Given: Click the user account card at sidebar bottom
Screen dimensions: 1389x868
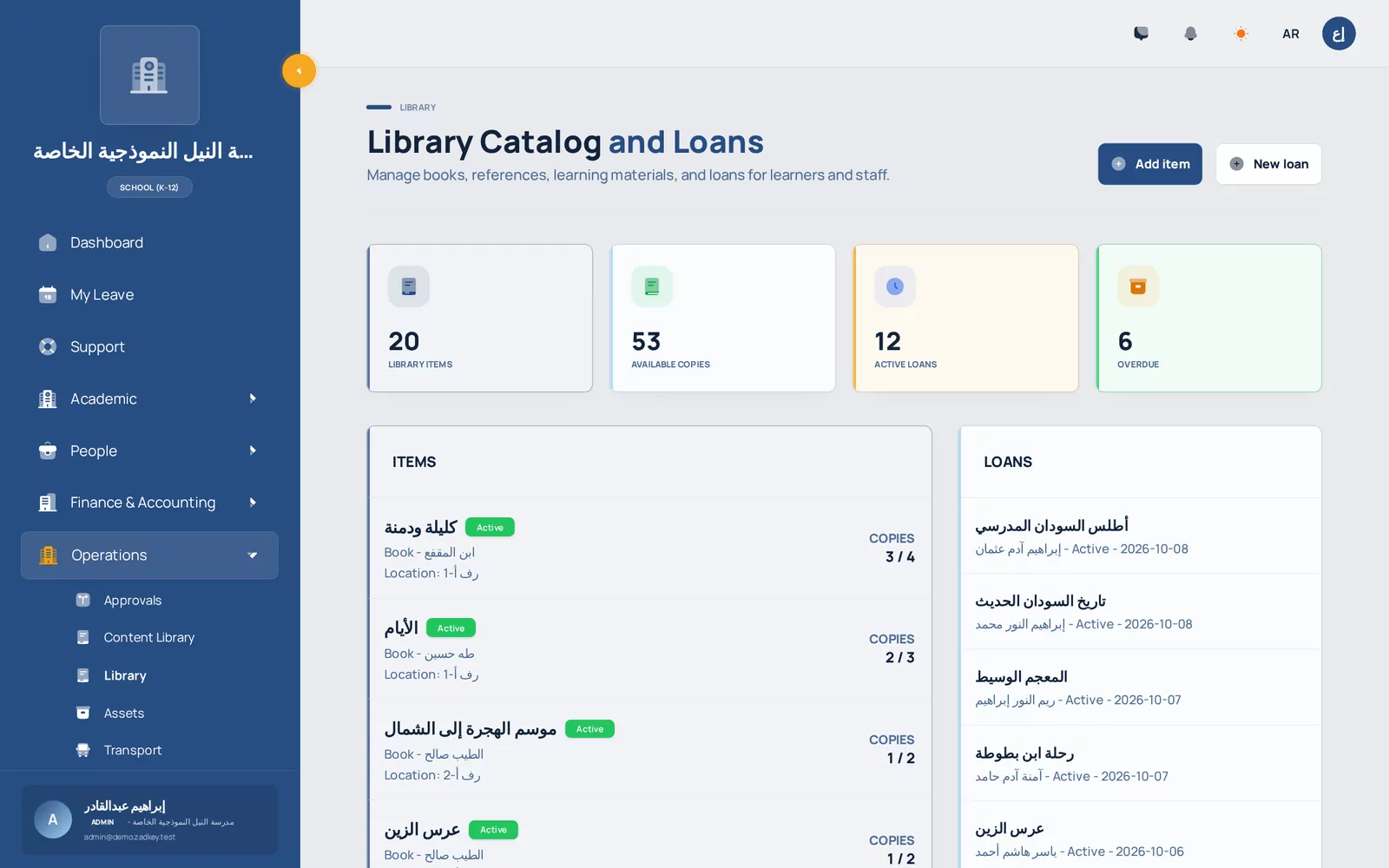Looking at the screenshot, I should click(x=149, y=820).
